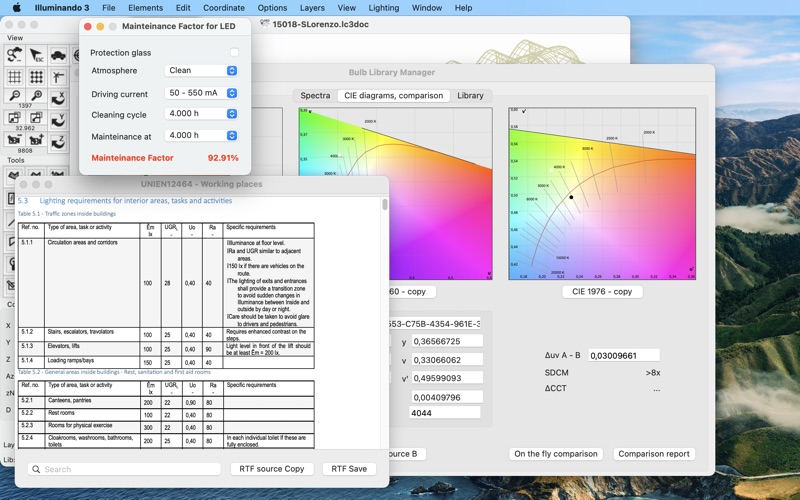Click the Δuv A - B value field
Viewport: 800px width, 500px height.
623,355
